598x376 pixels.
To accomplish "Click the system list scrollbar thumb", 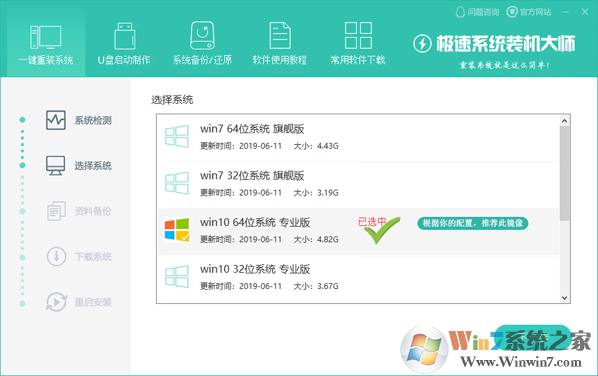I will 564,174.
